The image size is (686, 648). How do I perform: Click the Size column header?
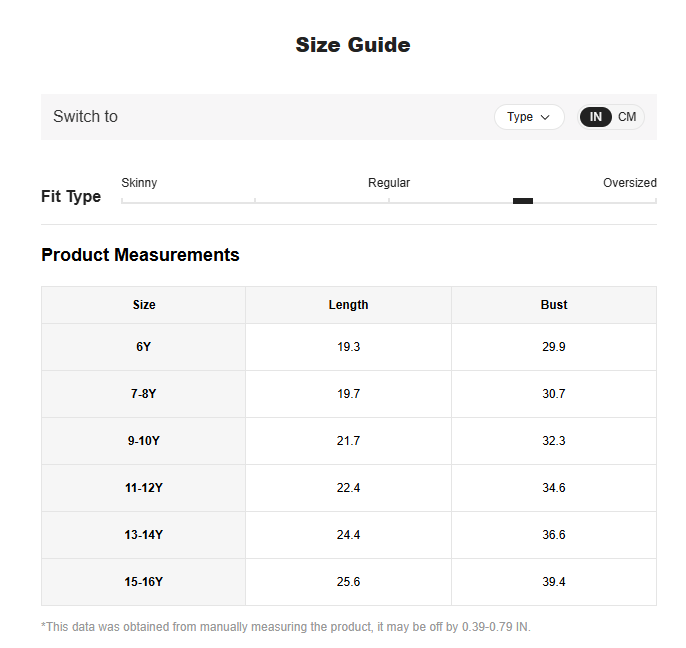(x=144, y=305)
